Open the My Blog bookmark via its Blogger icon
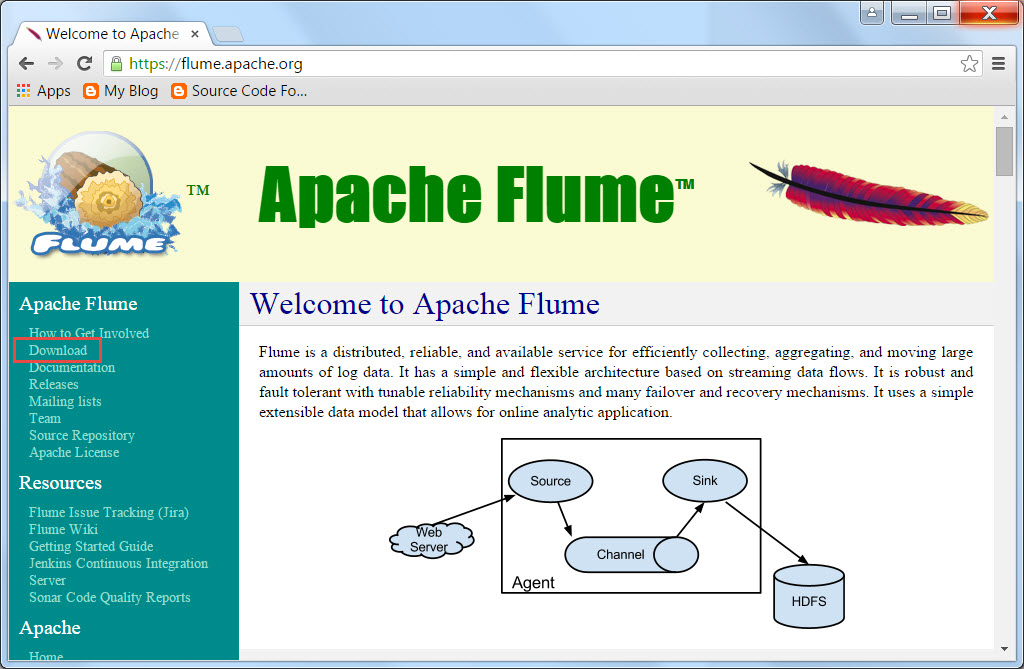The height and width of the screenshot is (669, 1024). 89,90
